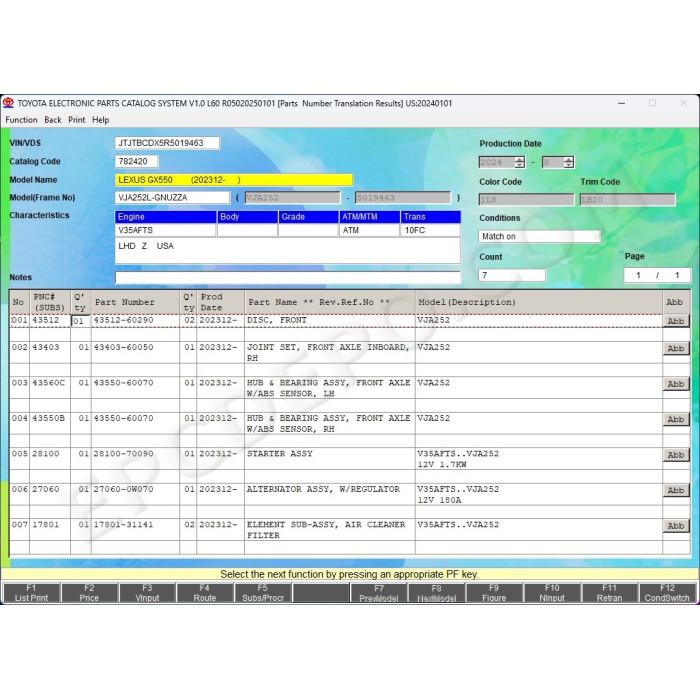Click the VIN/VDS input field

167,143
